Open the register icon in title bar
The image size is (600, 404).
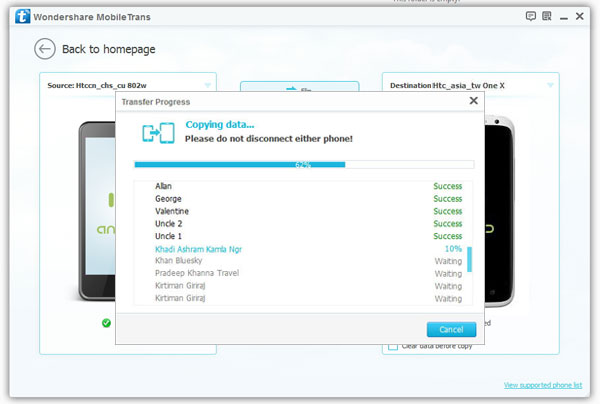[x=547, y=16]
